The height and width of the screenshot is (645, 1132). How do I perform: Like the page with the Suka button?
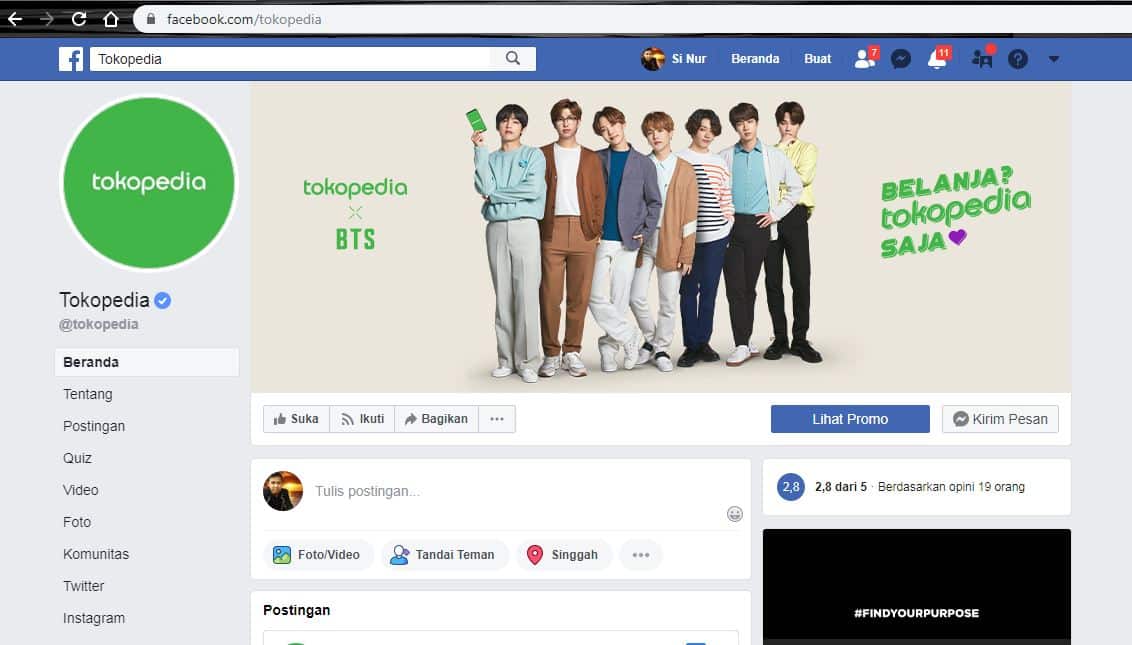point(296,419)
